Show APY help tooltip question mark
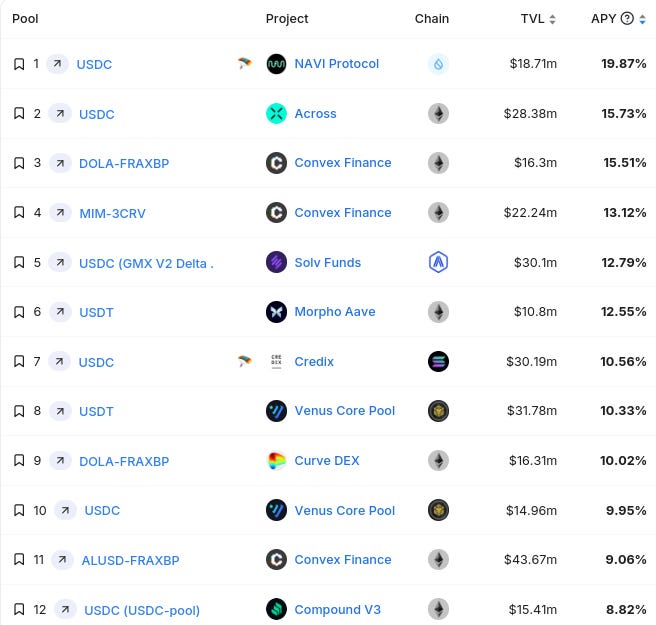Viewport: 656px width, 625px height. [627, 18]
